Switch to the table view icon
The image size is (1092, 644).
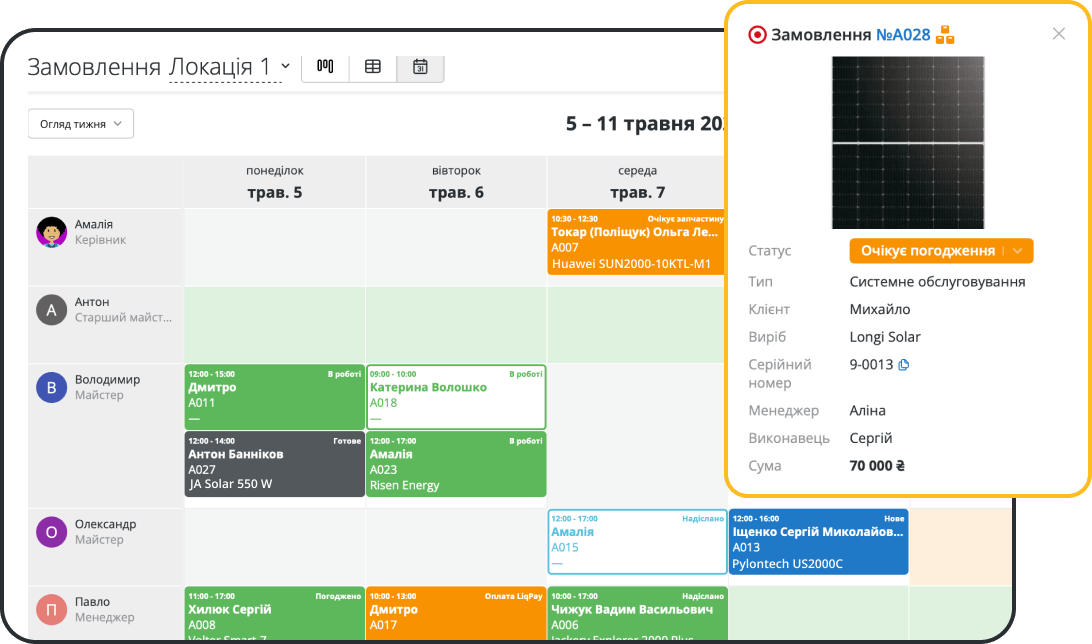tap(372, 67)
